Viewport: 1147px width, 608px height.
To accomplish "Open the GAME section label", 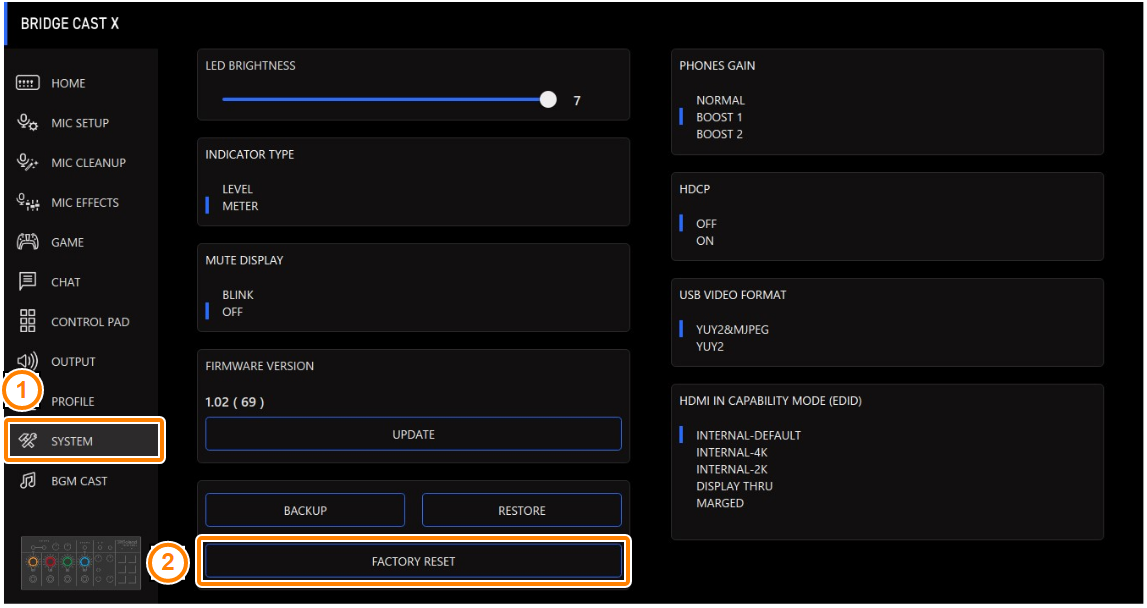I will (x=67, y=242).
